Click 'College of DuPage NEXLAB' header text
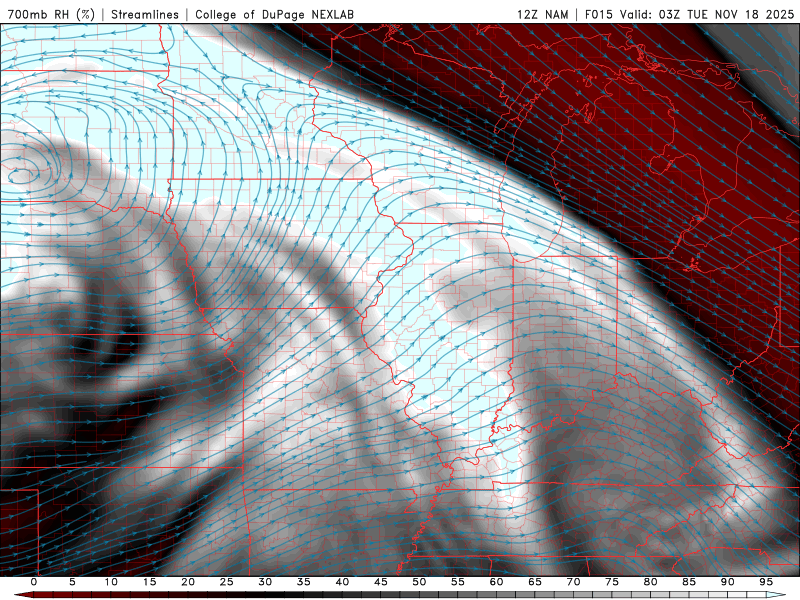The height and width of the screenshot is (600, 800). [274, 14]
